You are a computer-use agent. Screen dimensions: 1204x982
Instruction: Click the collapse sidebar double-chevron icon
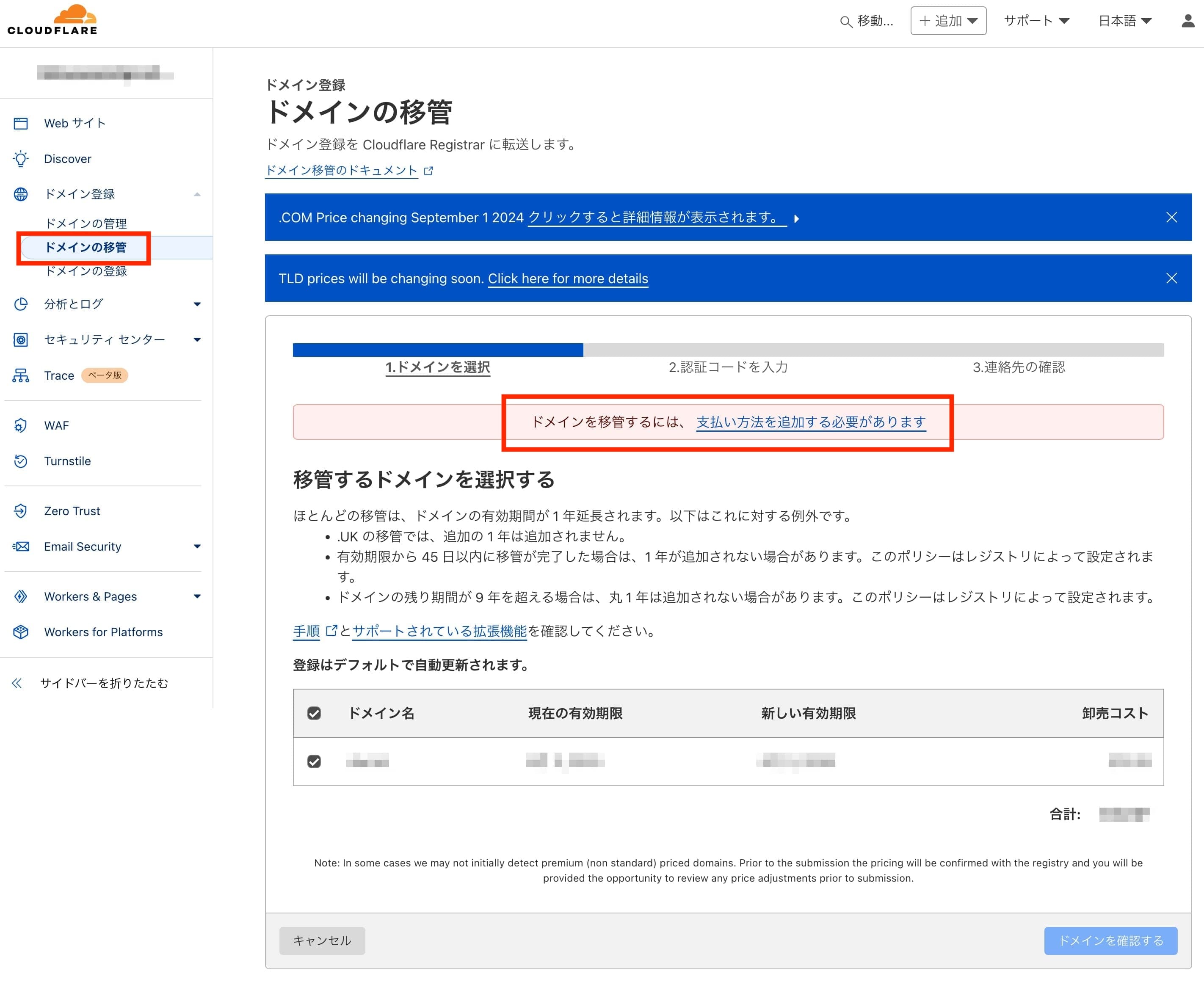[17, 683]
